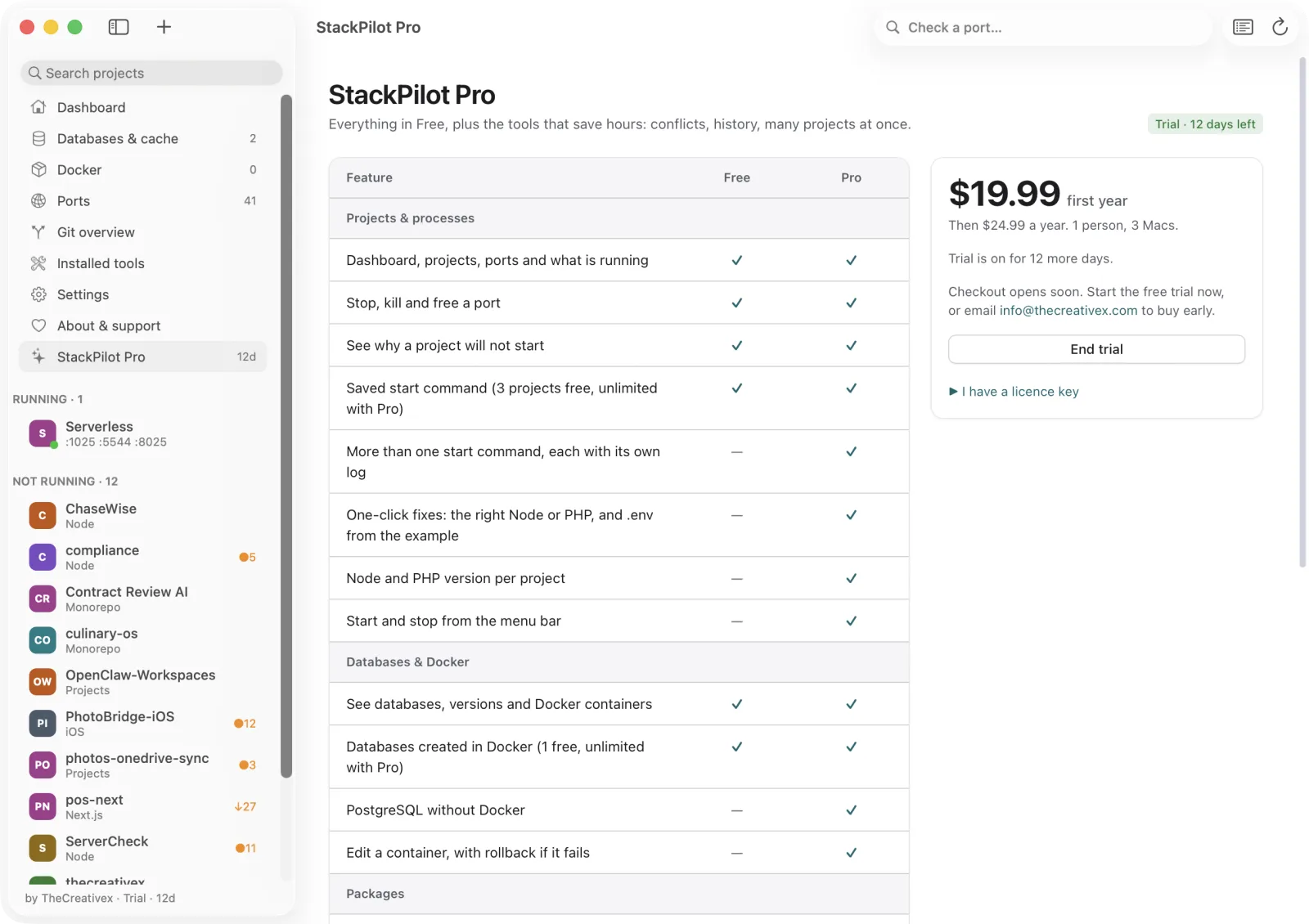Select the OpenClaw-Workspaces avatar
This screenshot has width=1309, height=924.
click(43, 682)
